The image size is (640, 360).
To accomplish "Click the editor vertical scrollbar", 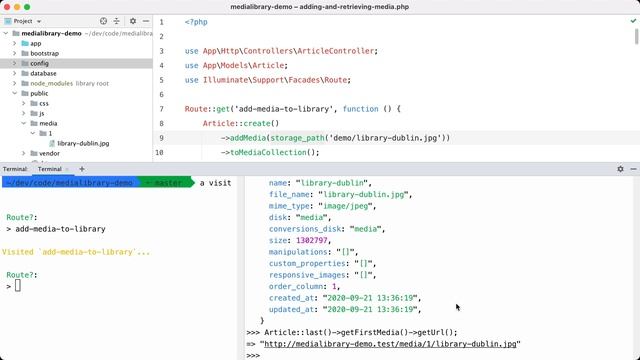I will 636,38.
